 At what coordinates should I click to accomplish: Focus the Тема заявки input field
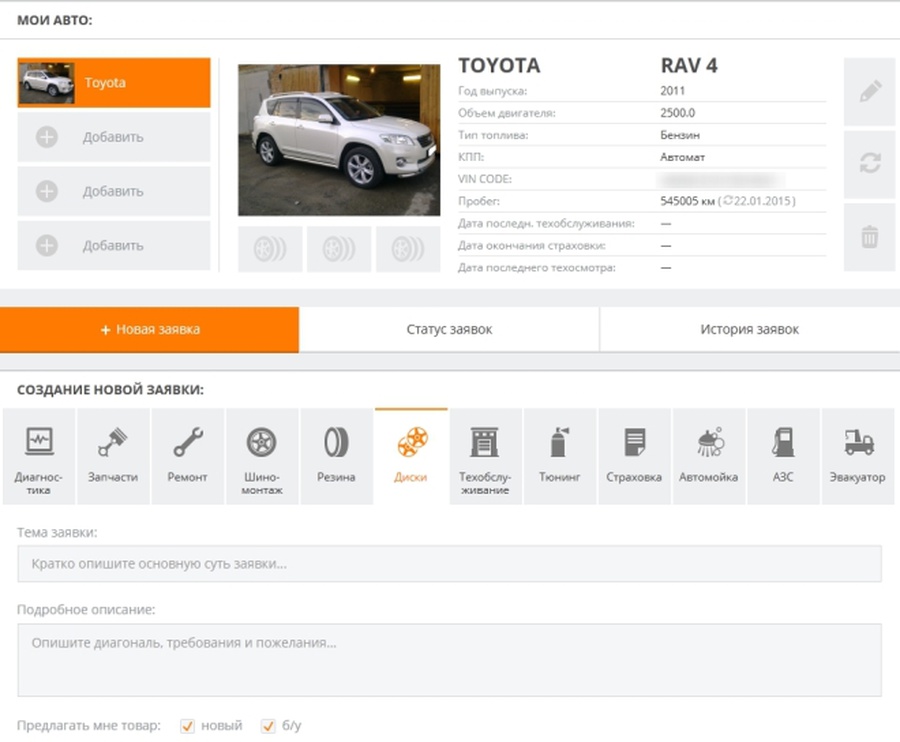point(449,564)
